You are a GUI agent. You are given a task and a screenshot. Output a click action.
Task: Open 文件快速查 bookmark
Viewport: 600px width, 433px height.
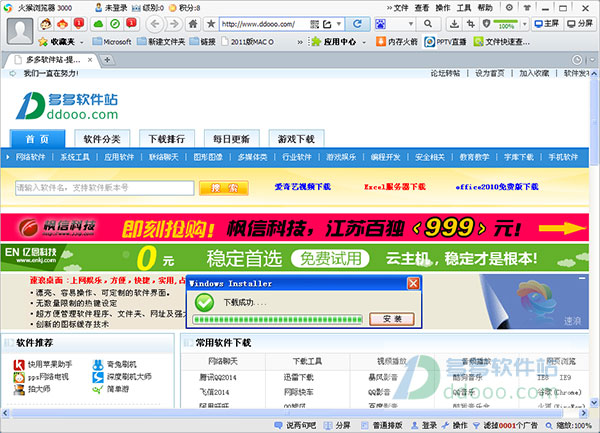pyautogui.click(x=502, y=42)
